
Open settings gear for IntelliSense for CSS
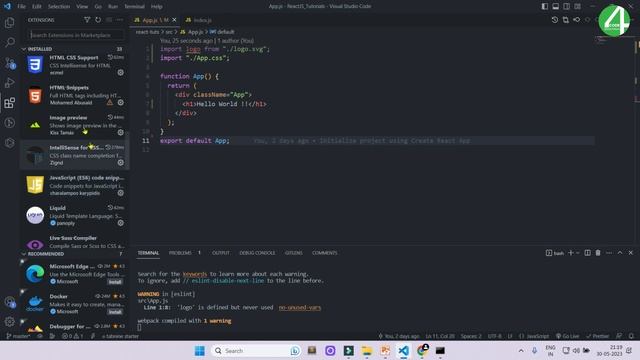click(x=121, y=162)
